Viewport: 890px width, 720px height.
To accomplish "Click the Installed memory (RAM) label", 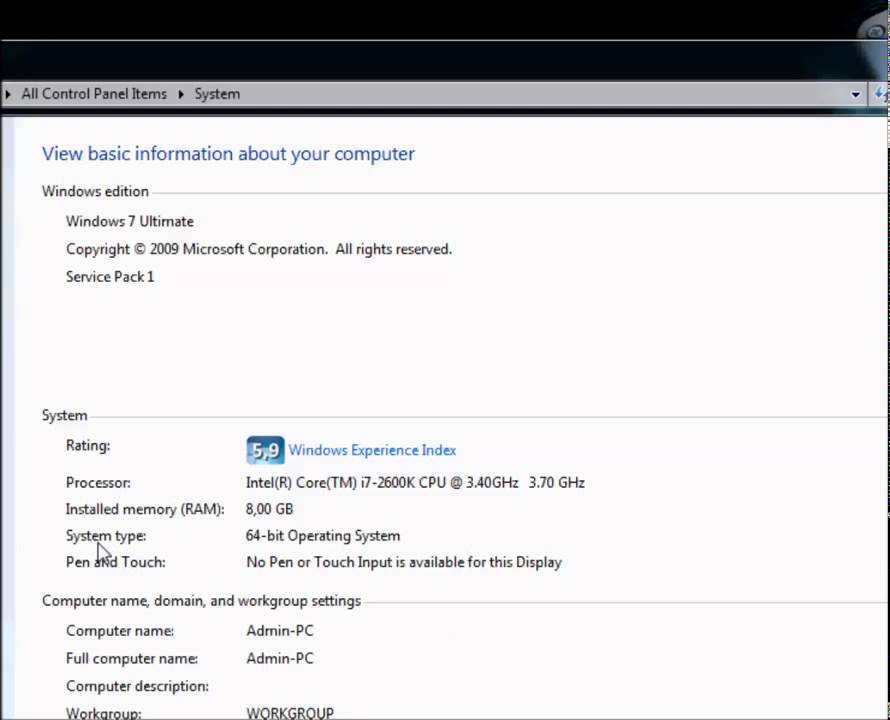I will pyautogui.click(x=145, y=509).
